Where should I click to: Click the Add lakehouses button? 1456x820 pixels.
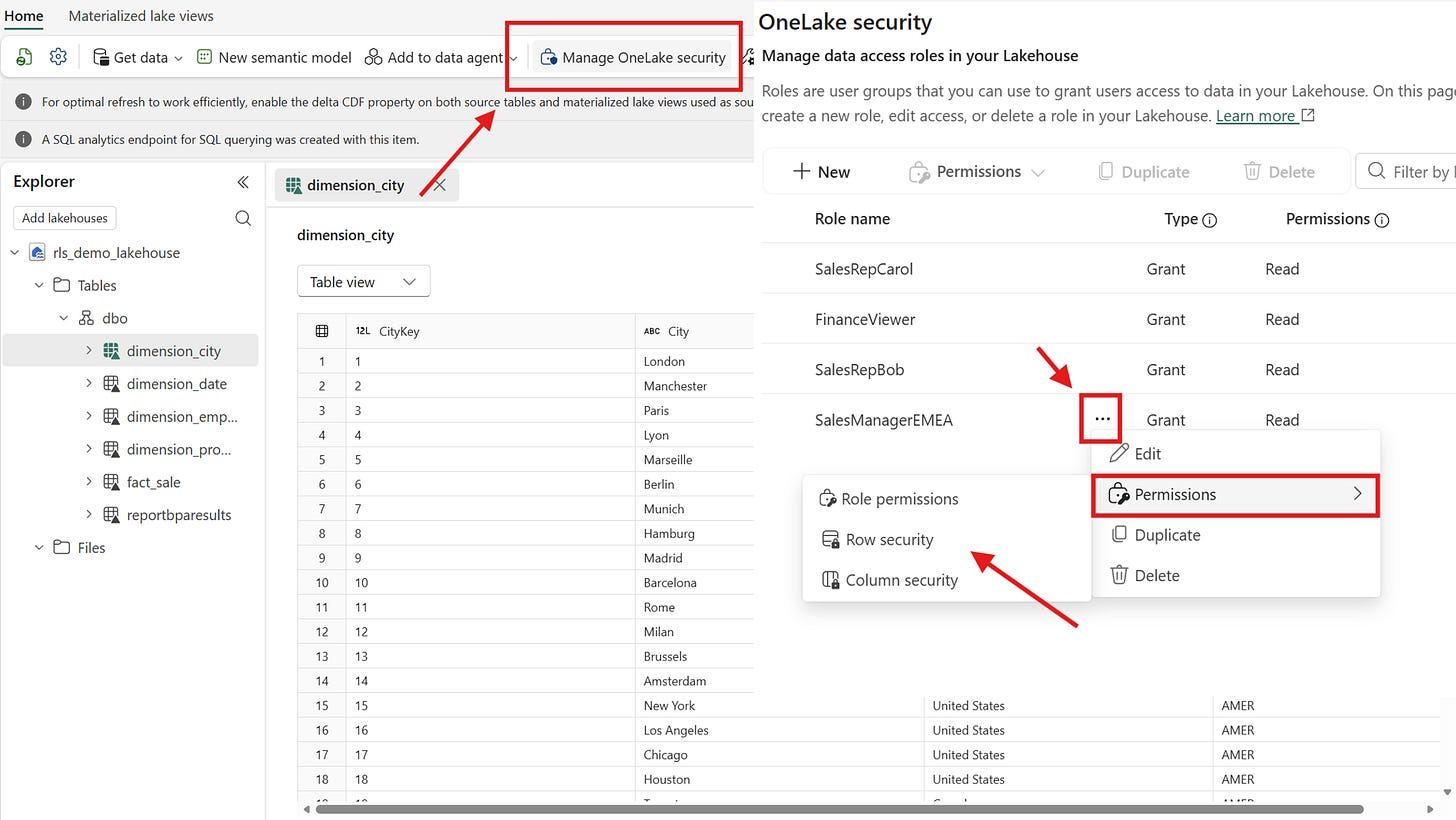tap(65, 218)
